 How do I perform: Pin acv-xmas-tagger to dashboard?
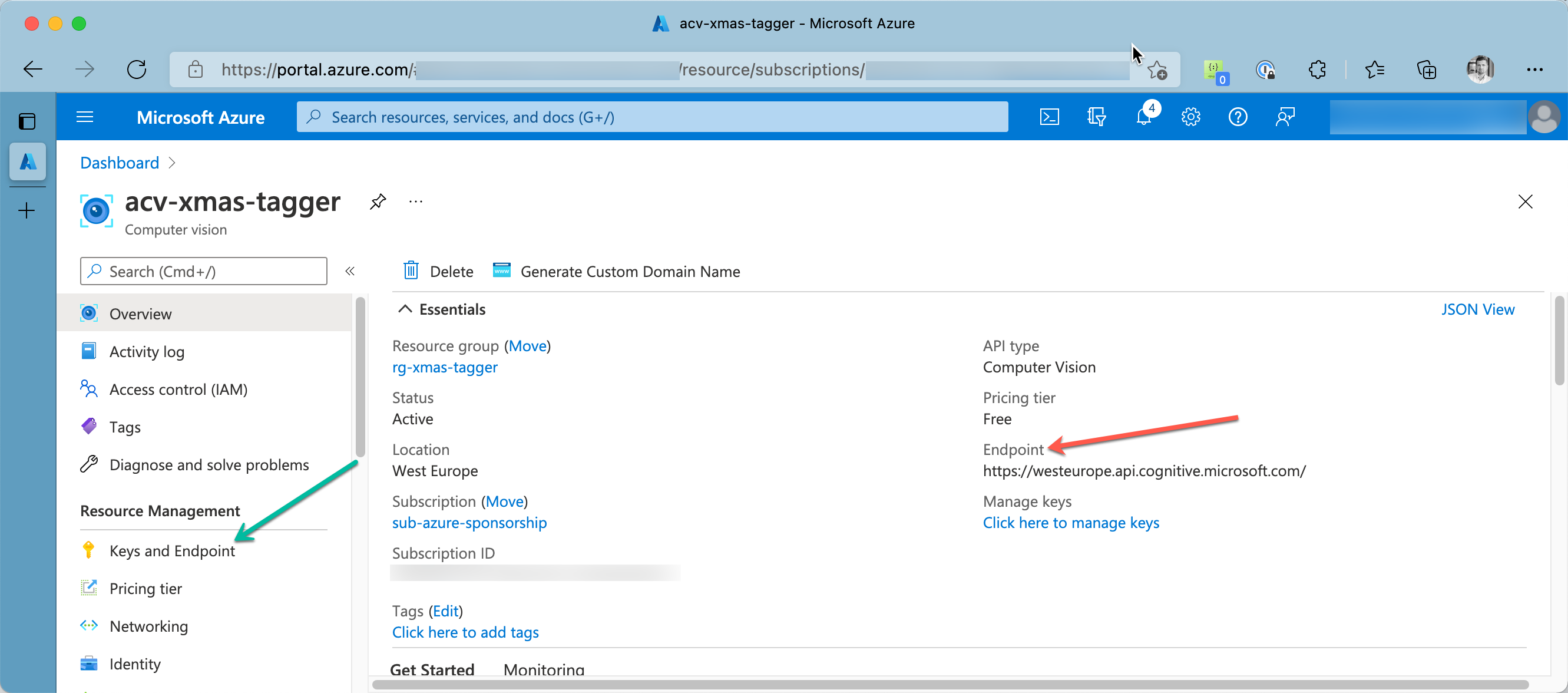pos(378,202)
